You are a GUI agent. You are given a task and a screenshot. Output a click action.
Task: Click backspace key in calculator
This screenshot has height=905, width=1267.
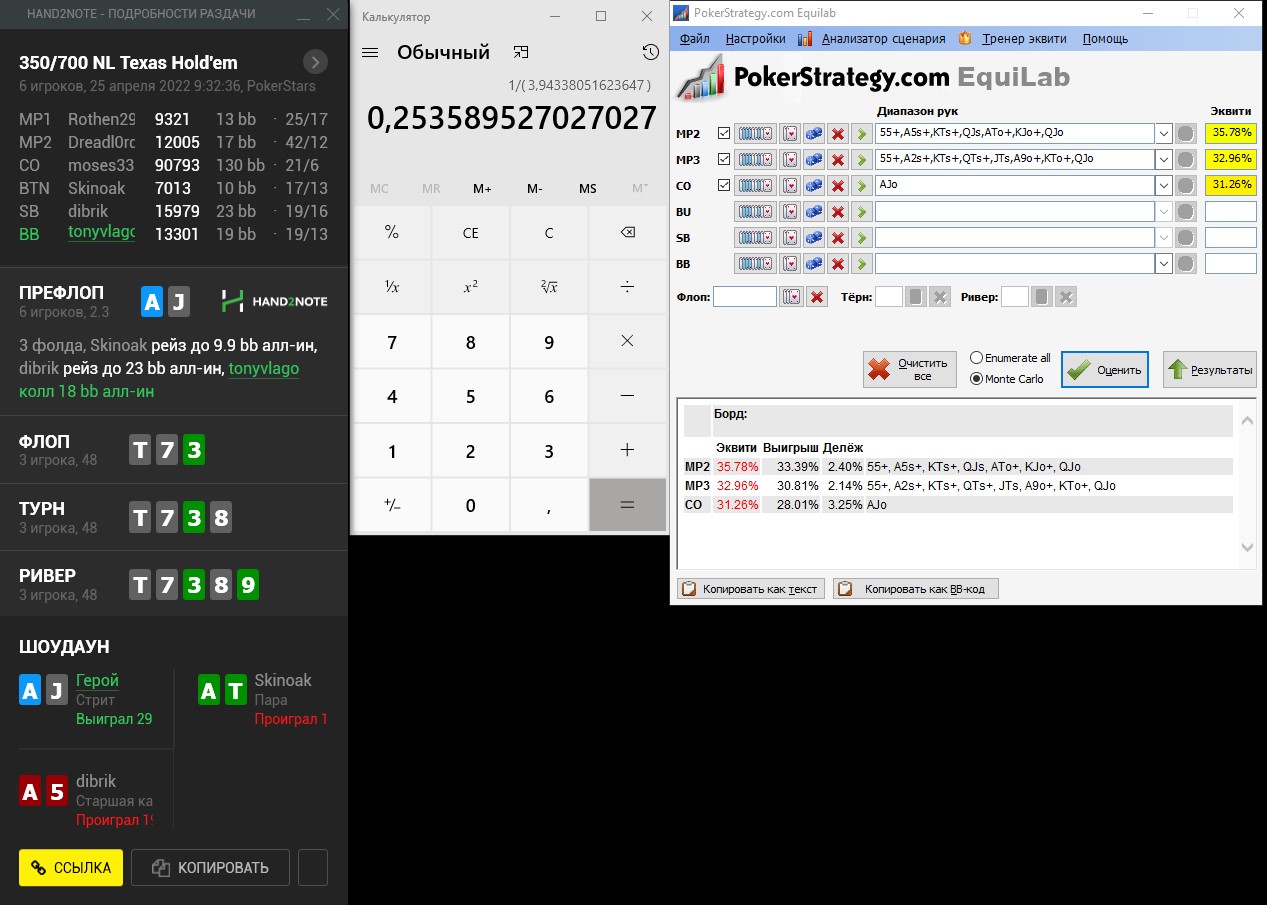point(627,233)
